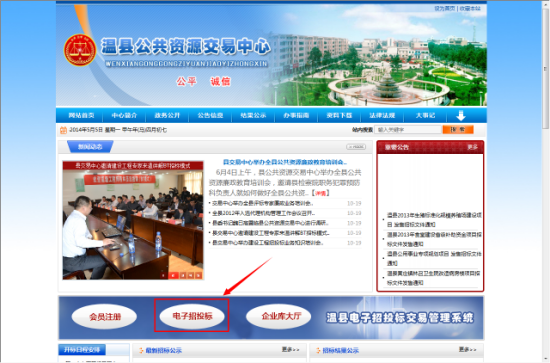
Task: Click the 会员注册 oval button
Action: tap(105, 317)
